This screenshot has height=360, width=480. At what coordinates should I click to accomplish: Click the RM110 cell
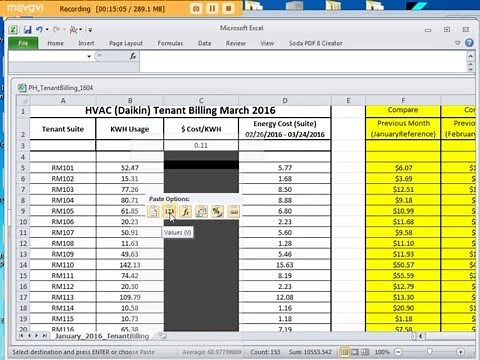(63, 265)
